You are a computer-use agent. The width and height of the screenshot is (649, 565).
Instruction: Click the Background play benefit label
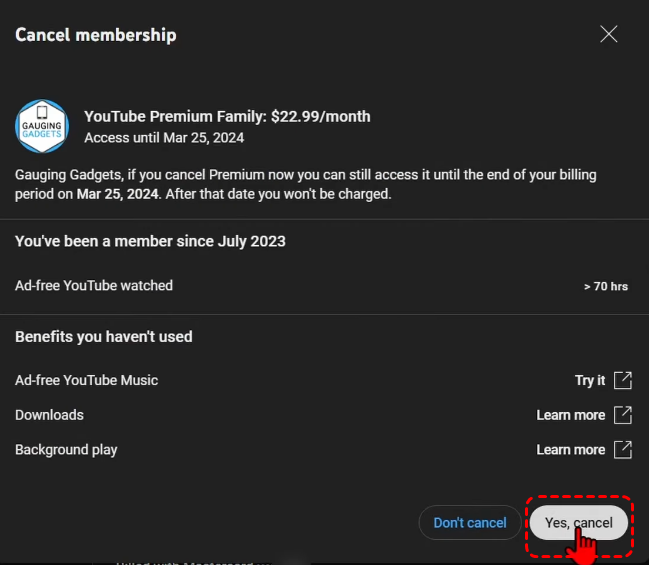66,450
